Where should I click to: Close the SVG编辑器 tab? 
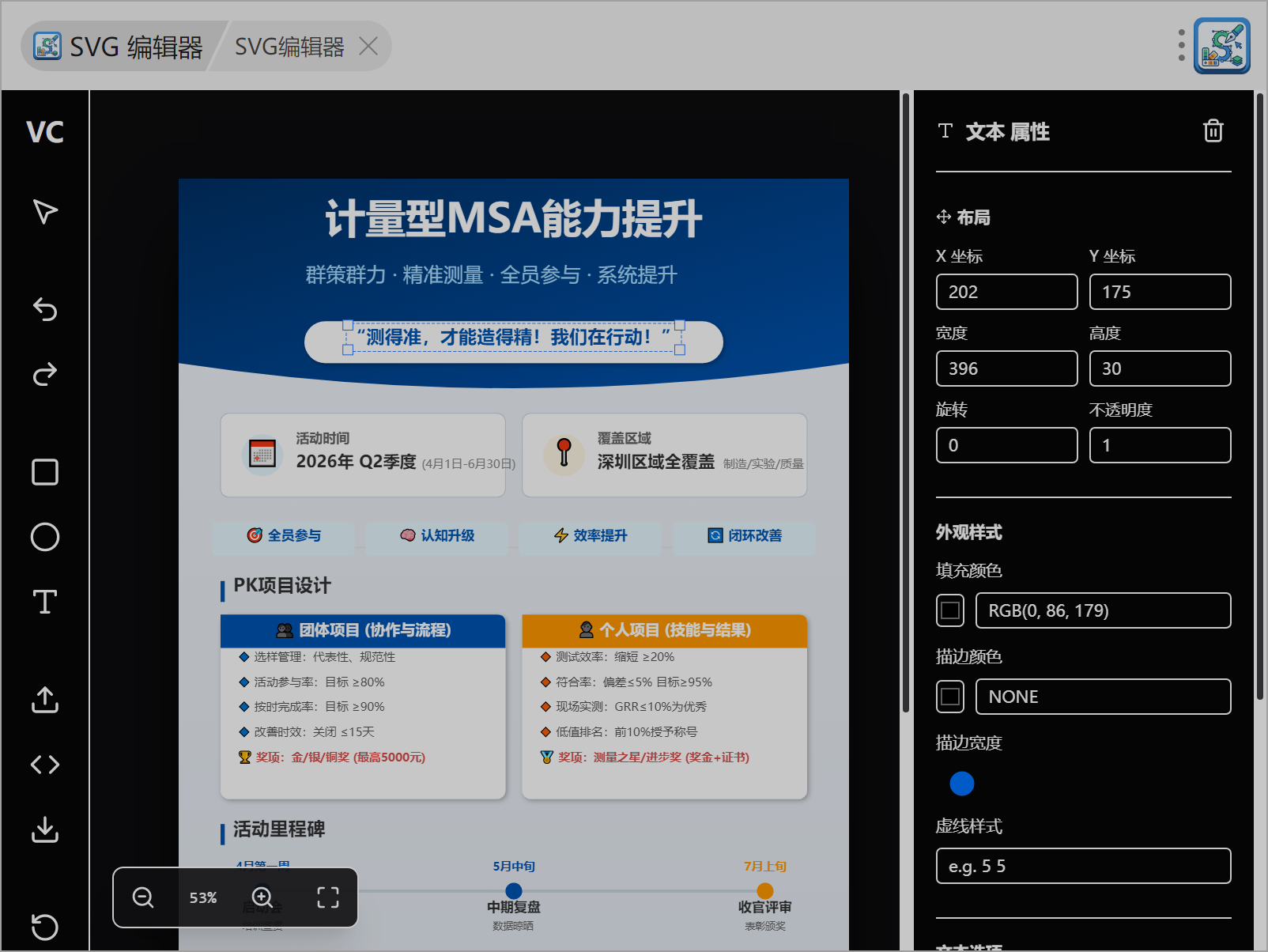[368, 47]
